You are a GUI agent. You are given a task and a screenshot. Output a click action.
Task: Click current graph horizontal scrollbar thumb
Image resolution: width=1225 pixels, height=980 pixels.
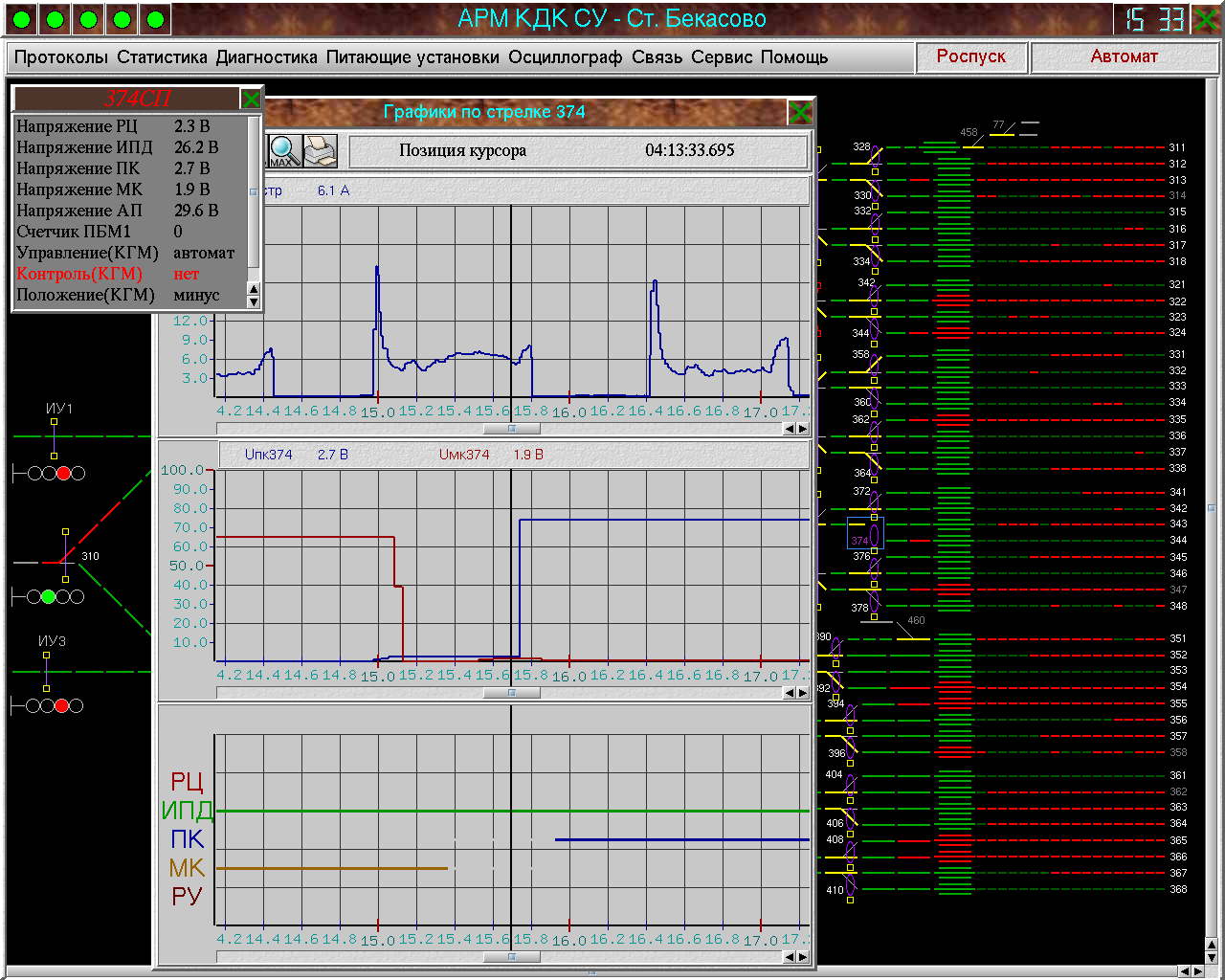511,429
